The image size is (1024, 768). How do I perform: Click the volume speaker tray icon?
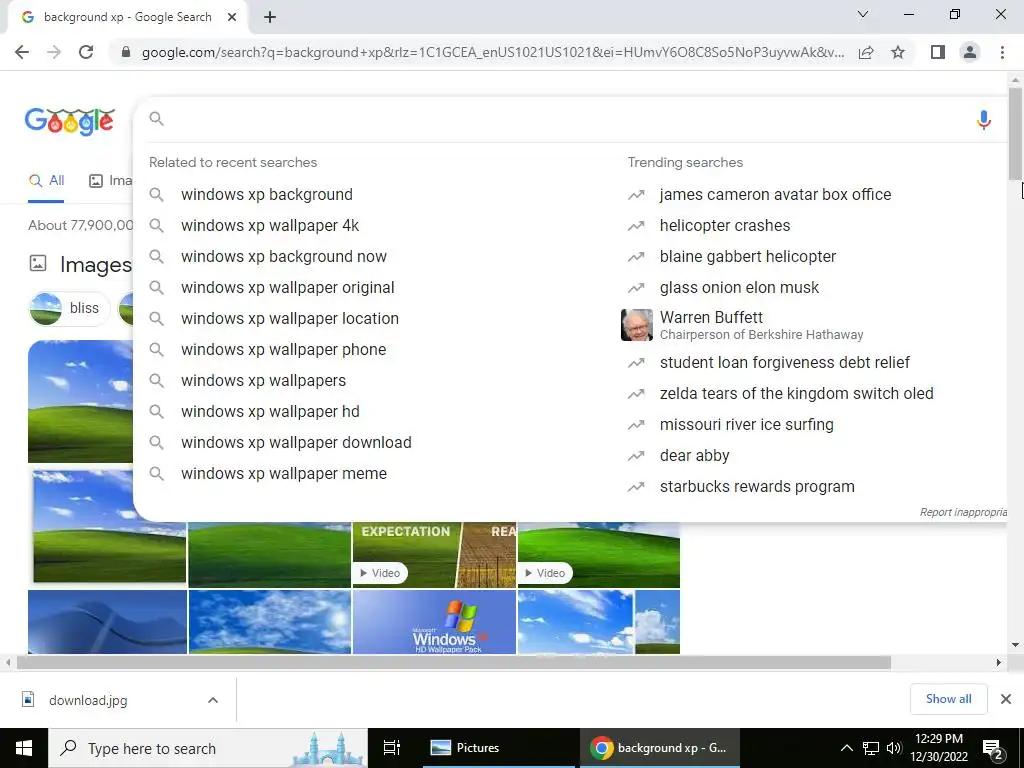894,748
